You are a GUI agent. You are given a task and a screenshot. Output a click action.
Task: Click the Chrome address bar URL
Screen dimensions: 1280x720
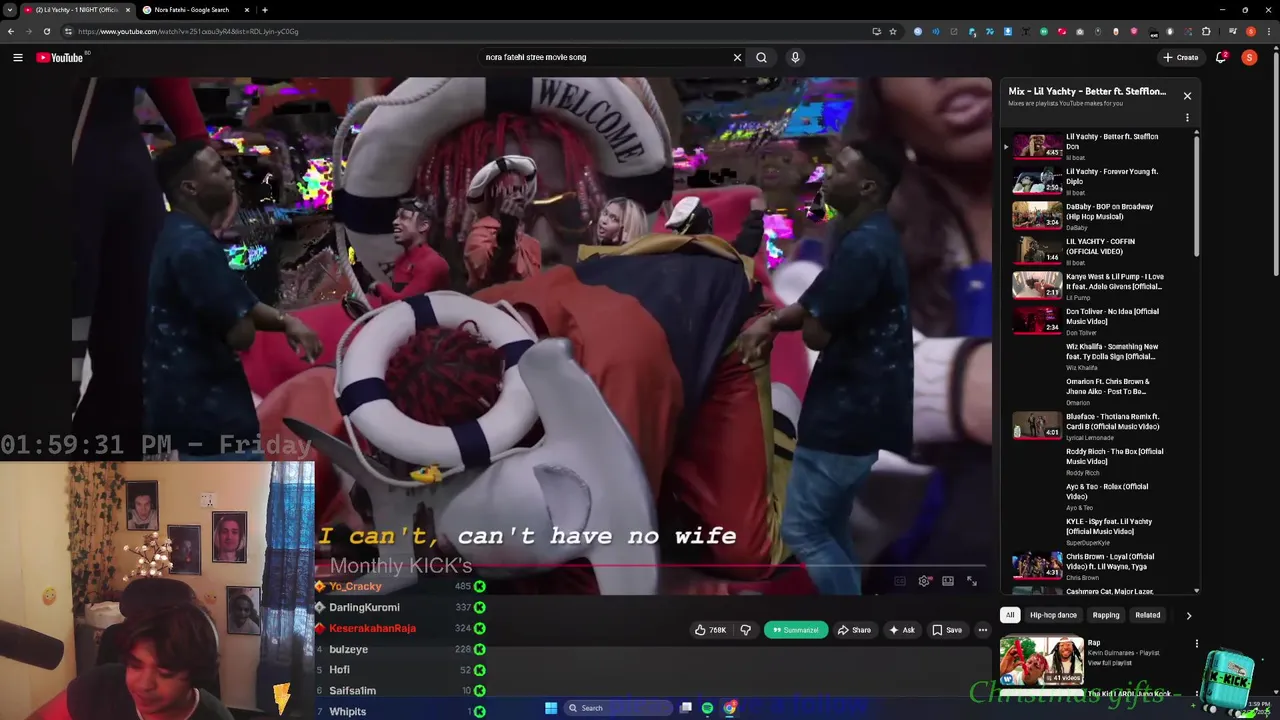188,31
